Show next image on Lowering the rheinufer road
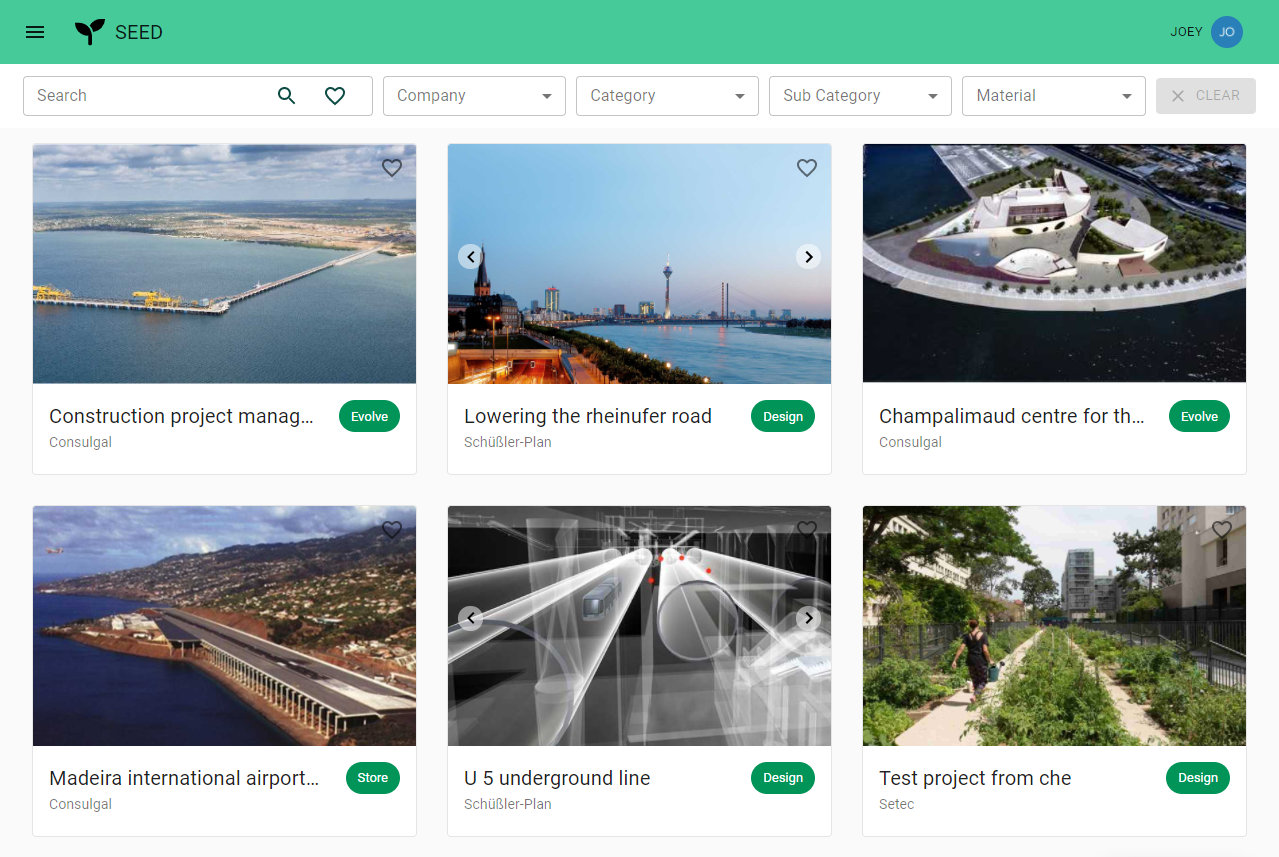The image size is (1279, 857). 808,257
